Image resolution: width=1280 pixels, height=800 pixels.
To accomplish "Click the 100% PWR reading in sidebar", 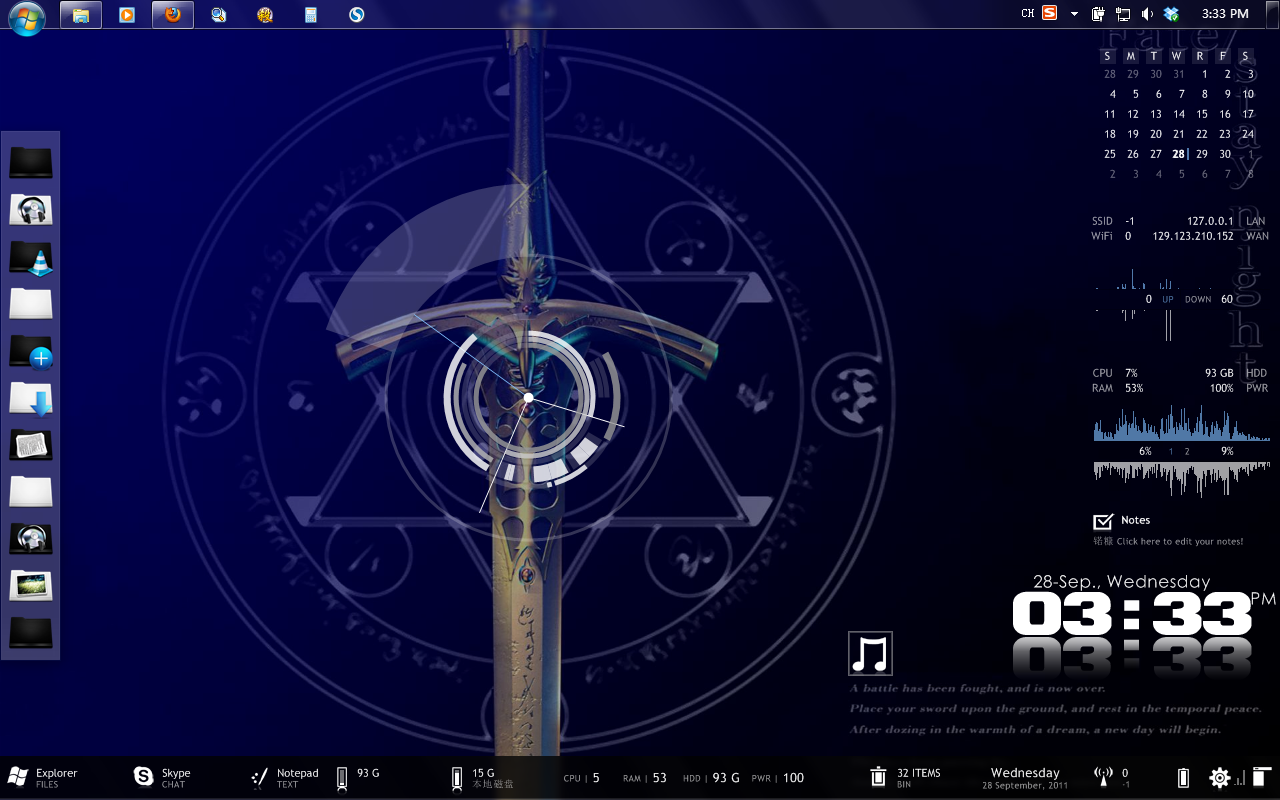I will 1222,388.
